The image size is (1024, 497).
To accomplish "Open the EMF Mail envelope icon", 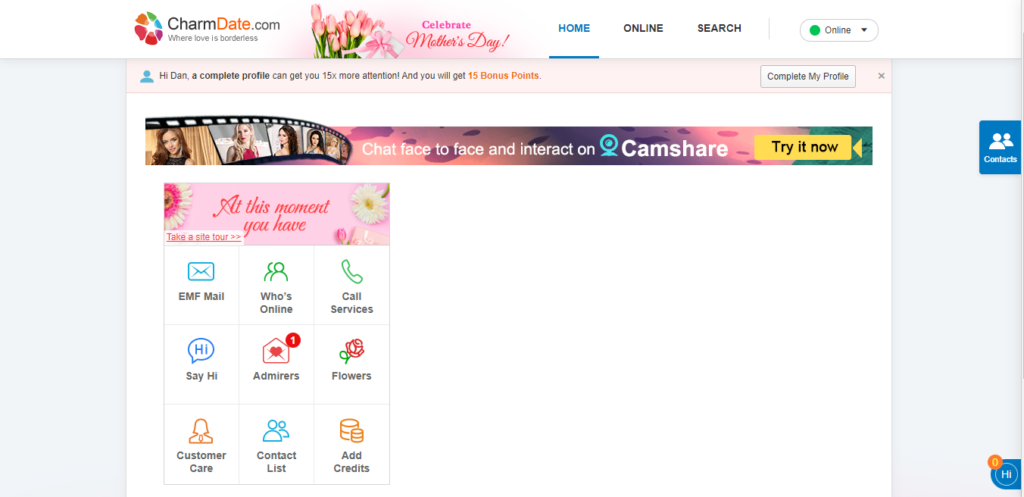I will tap(201, 272).
